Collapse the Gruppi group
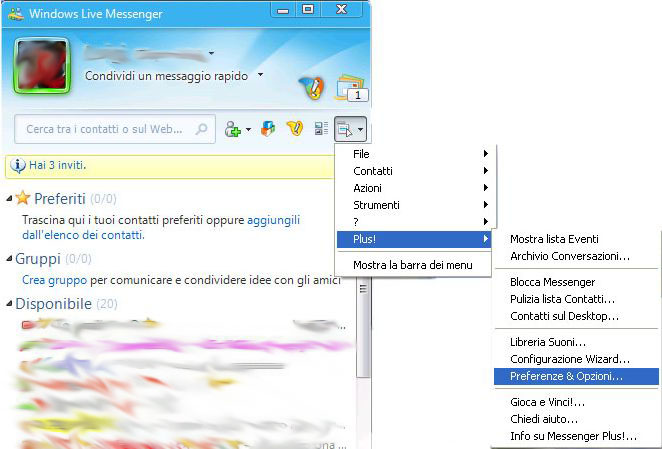Screen dimensions: 662x449 click(x=9, y=259)
